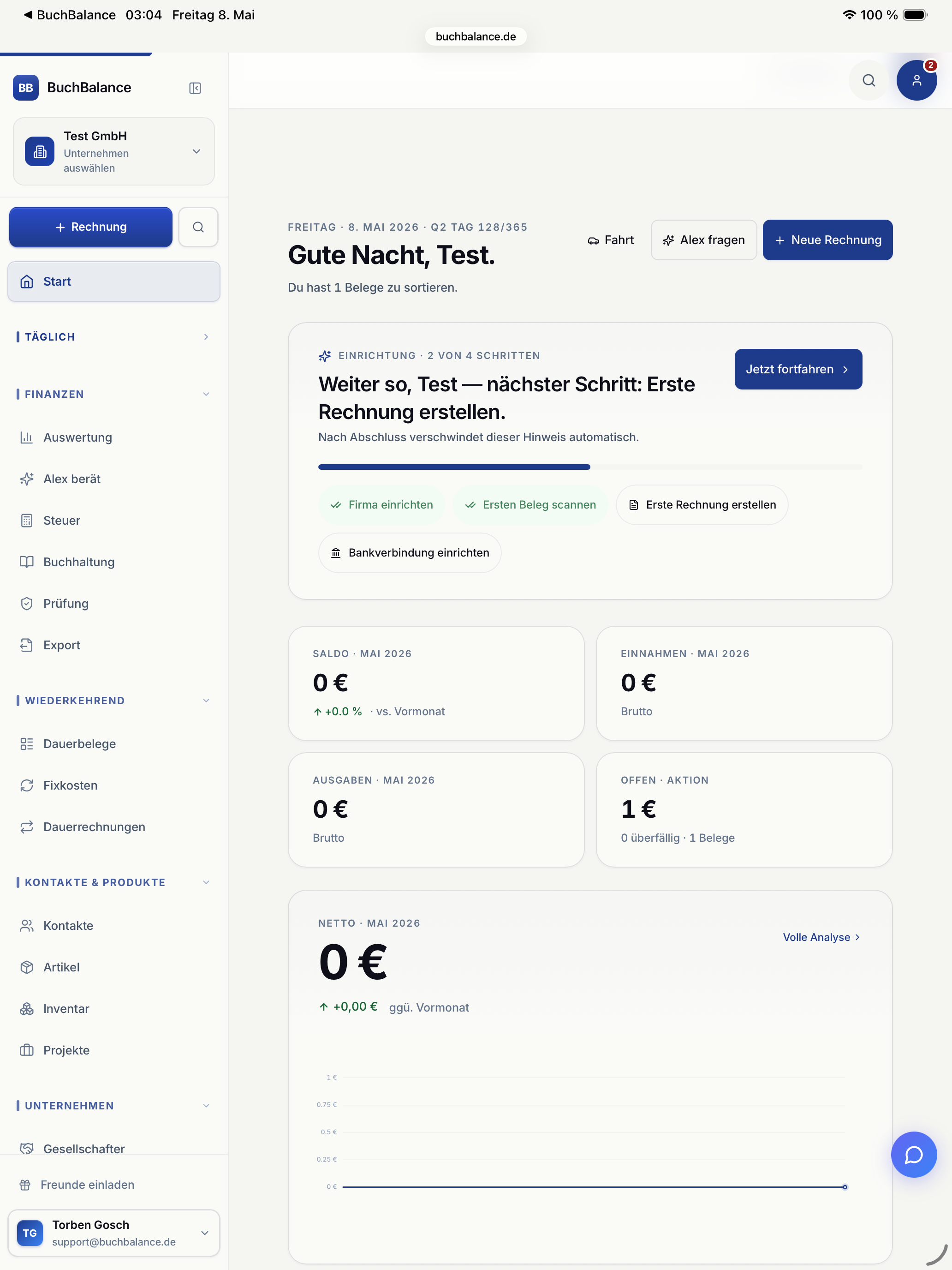Tap the buchbalance.de address pill

[x=476, y=37]
